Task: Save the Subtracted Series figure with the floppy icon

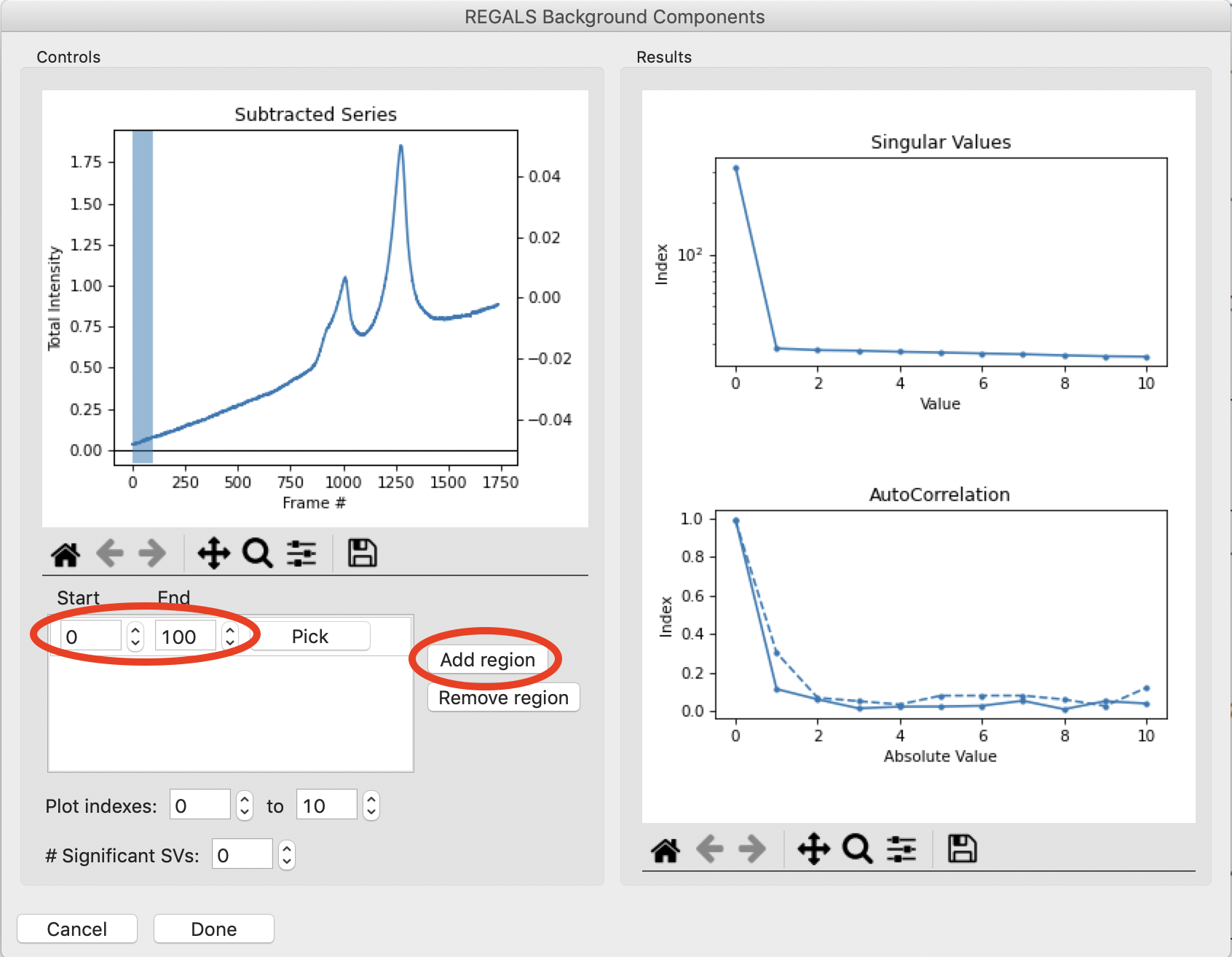Action: 362,554
